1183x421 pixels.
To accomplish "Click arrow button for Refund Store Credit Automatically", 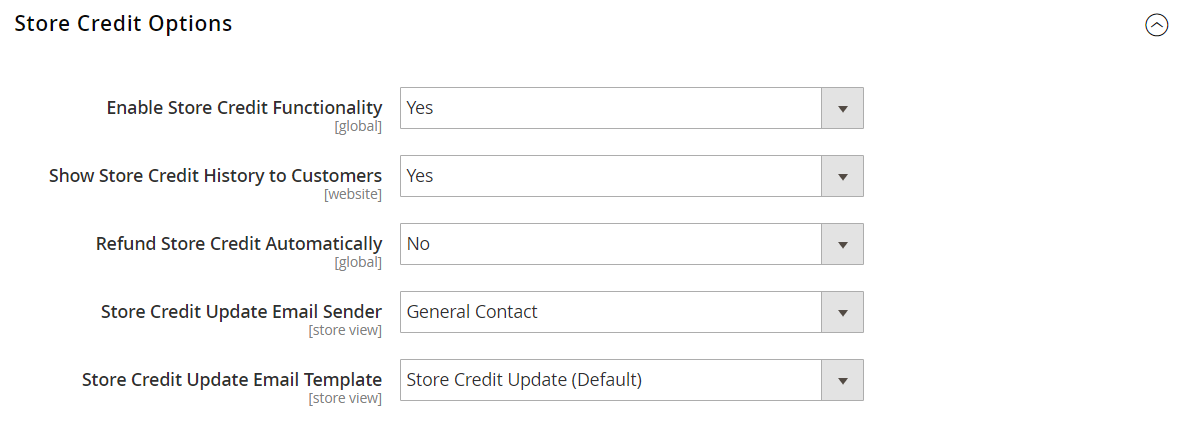I will click(x=842, y=244).
